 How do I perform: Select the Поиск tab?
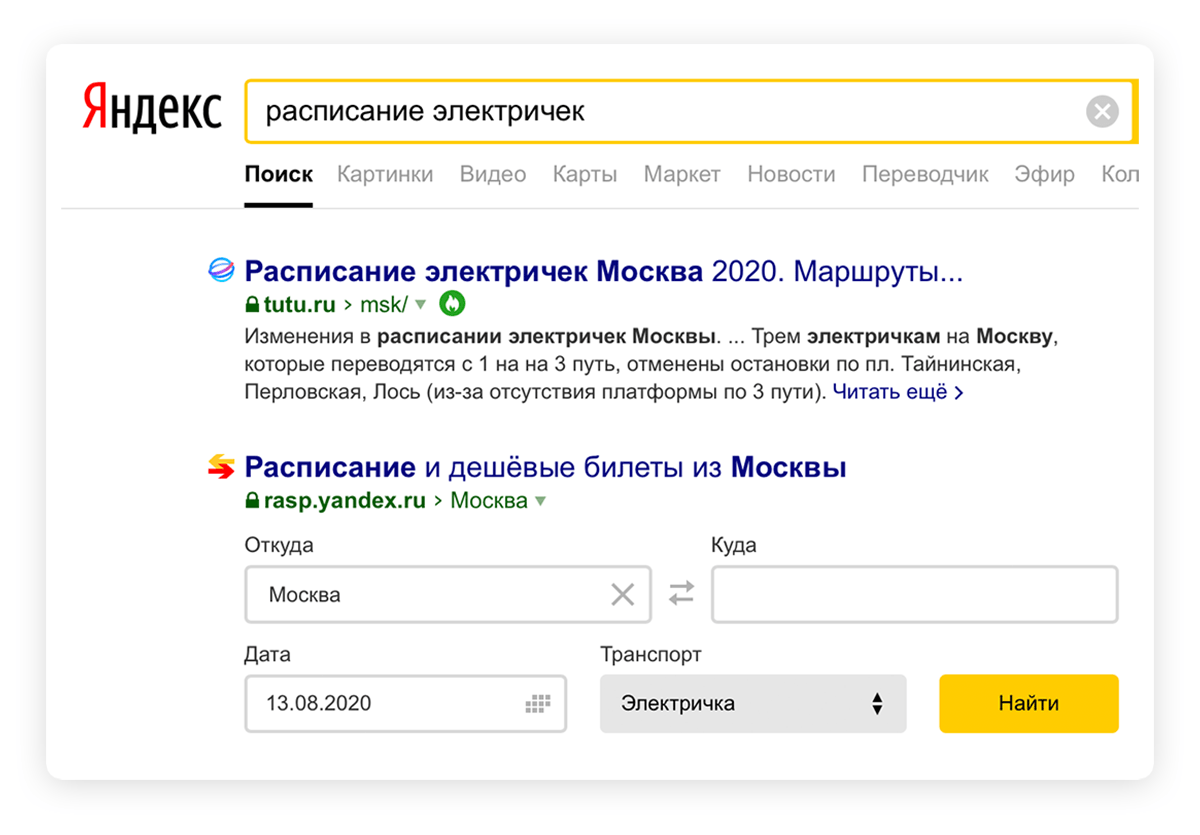[x=279, y=174]
